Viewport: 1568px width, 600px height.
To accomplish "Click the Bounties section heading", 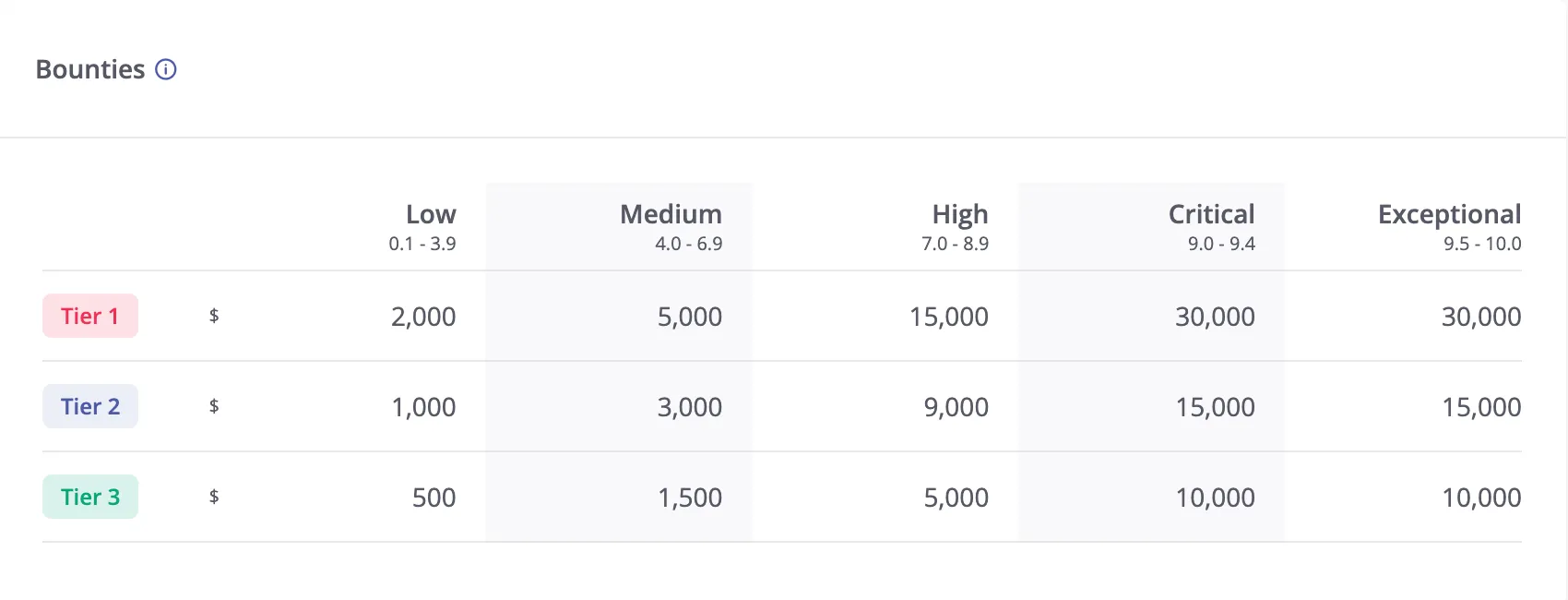I will click(89, 69).
